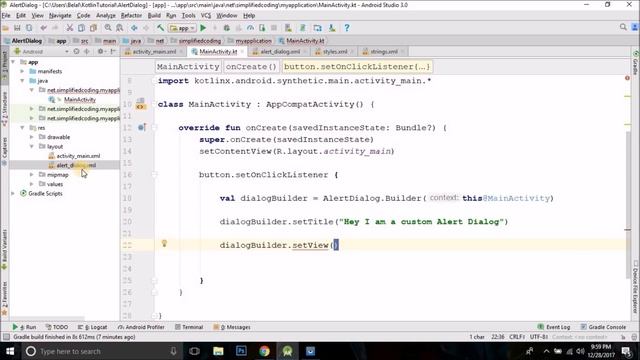
Task: Click the Android Profiler gauge toolbar icon
Action: (x=250, y=28)
